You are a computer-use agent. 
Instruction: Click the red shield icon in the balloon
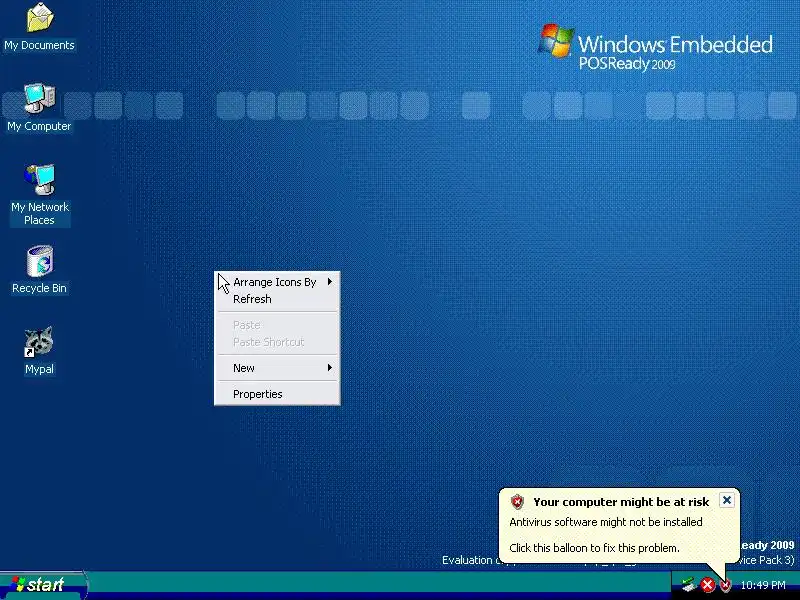(517, 502)
